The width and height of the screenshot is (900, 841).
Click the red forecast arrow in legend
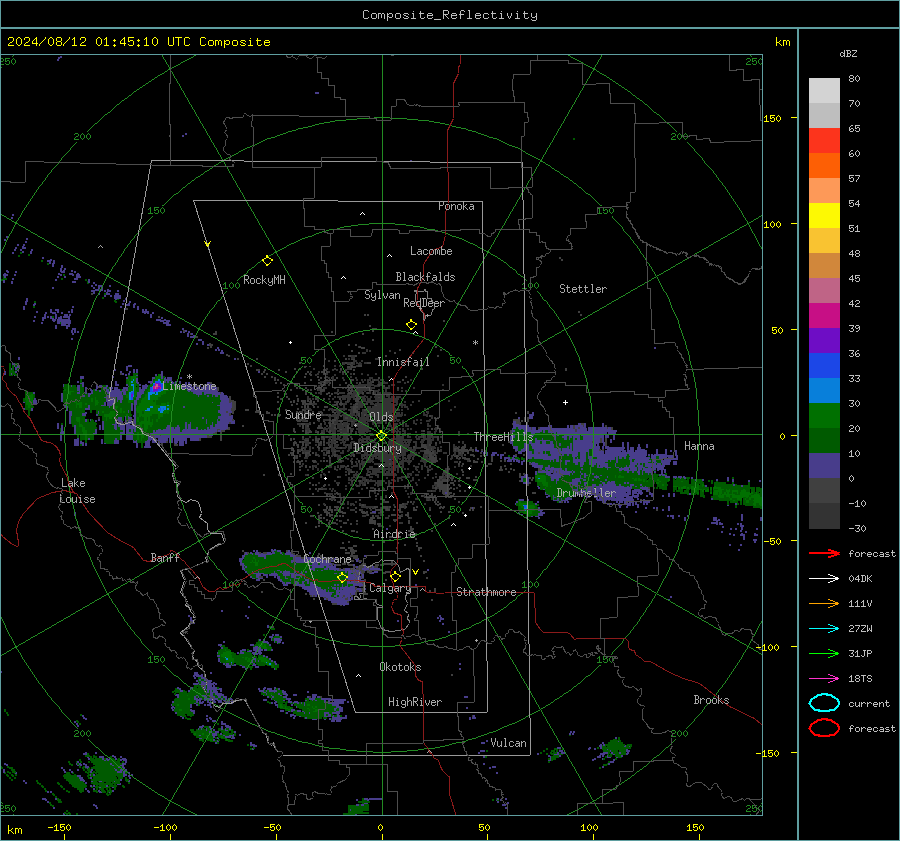(x=824, y=553)
